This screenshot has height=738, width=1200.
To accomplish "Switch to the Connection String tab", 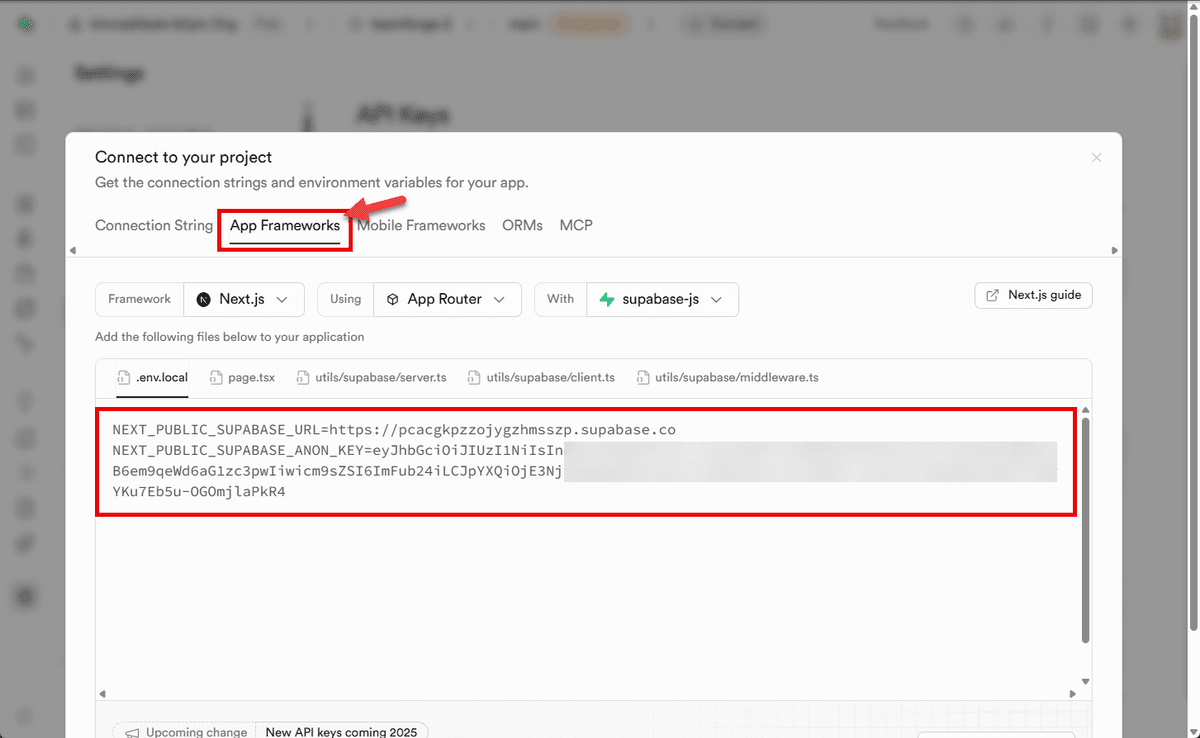I will coord(153,225).
